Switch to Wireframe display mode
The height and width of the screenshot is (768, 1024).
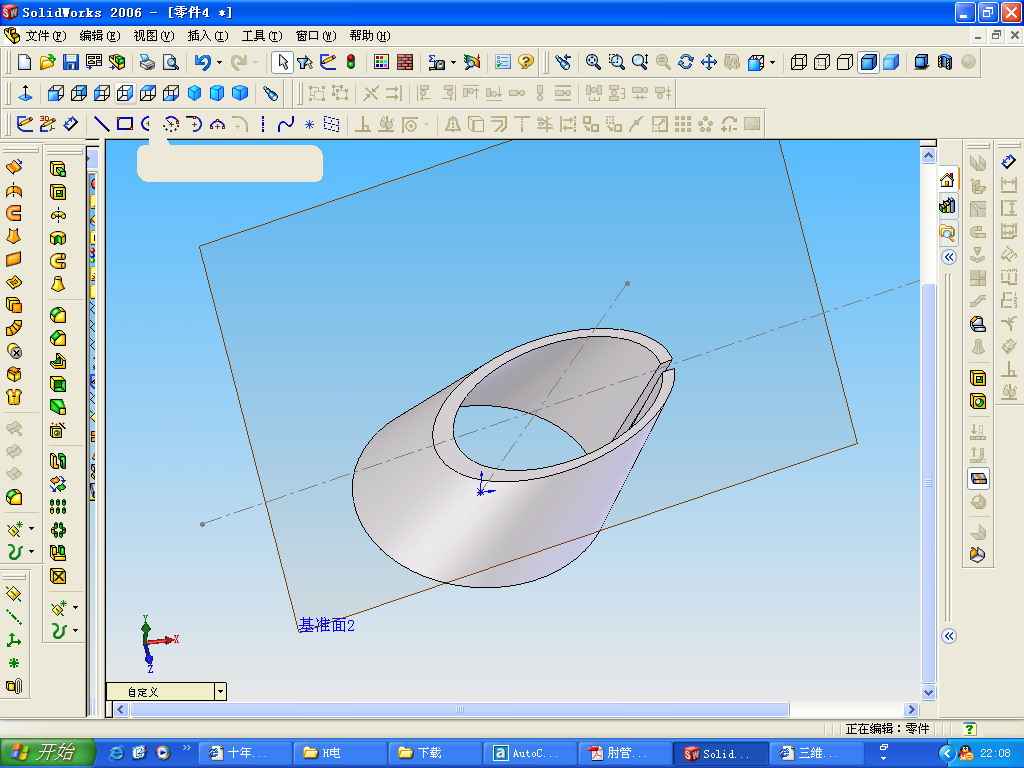click(798, 62)
